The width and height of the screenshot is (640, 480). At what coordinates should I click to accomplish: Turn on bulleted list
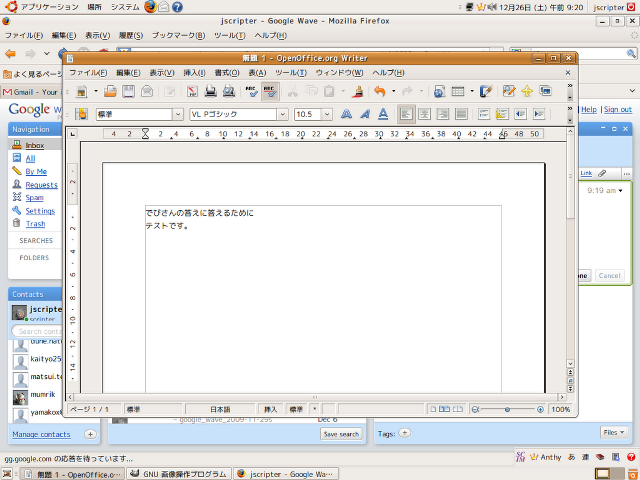(x=502, y=114)
